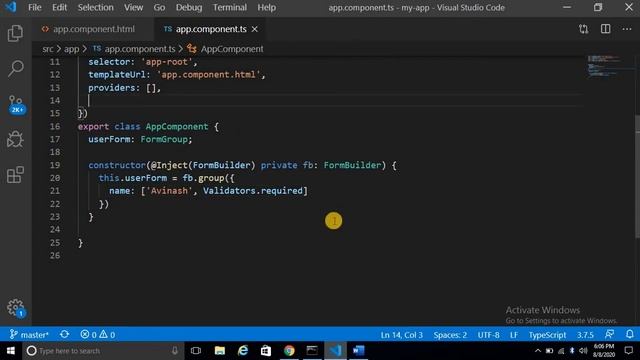This screenshot has width=640, height=360.
Task: Change indentation via Spaces: 2
Action: pyautogui.click(x=450, y=335)
